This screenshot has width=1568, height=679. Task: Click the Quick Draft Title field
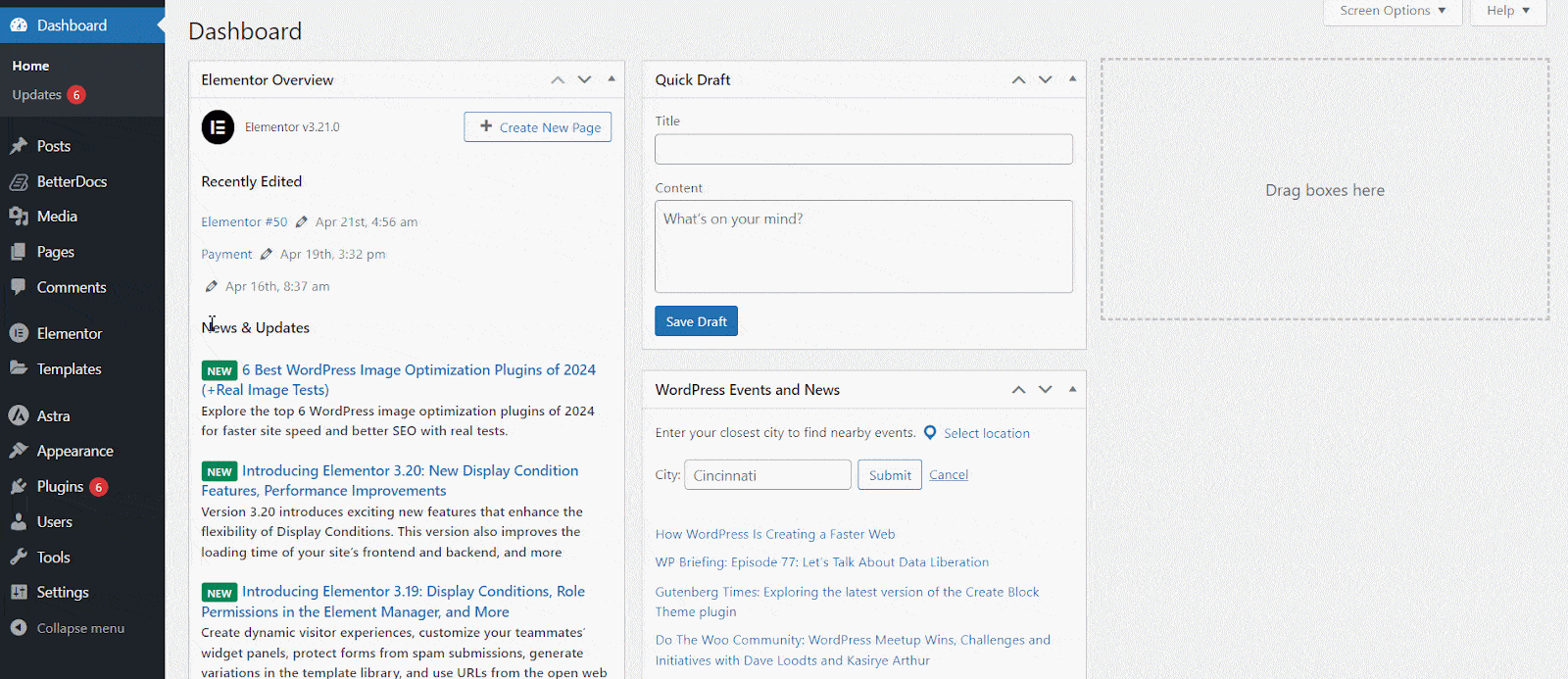tap(863, 149)
